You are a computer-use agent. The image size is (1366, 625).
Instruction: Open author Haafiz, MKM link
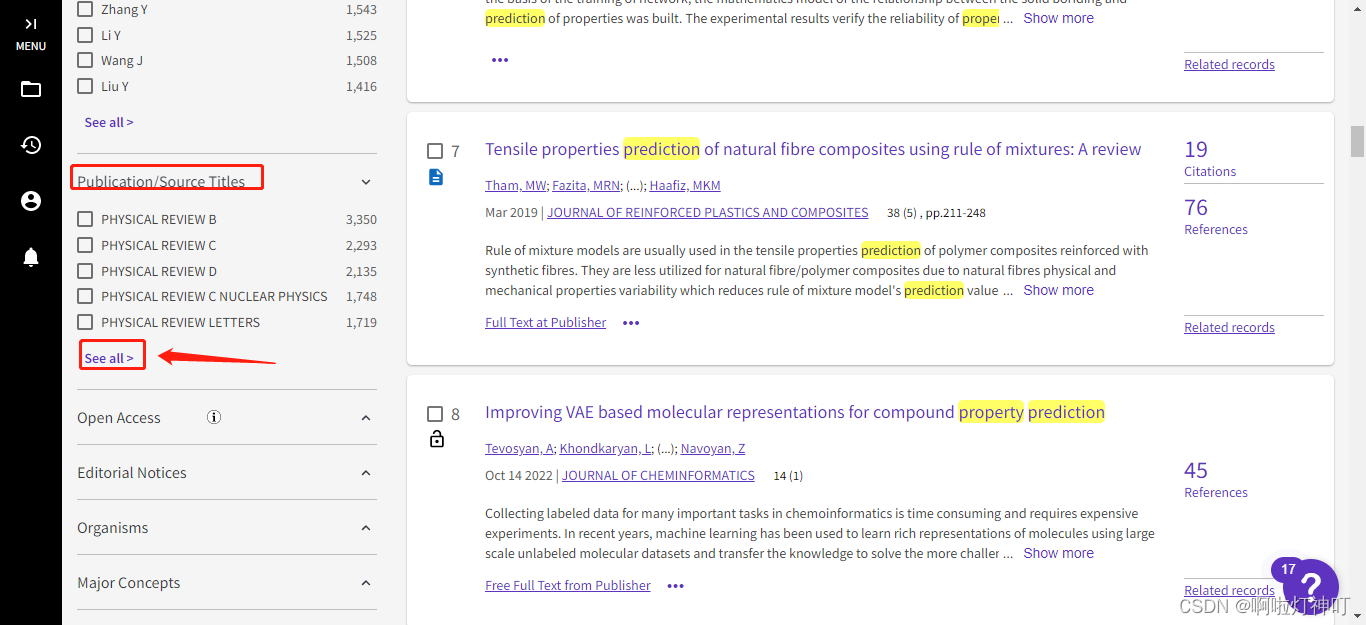[685, 185]
